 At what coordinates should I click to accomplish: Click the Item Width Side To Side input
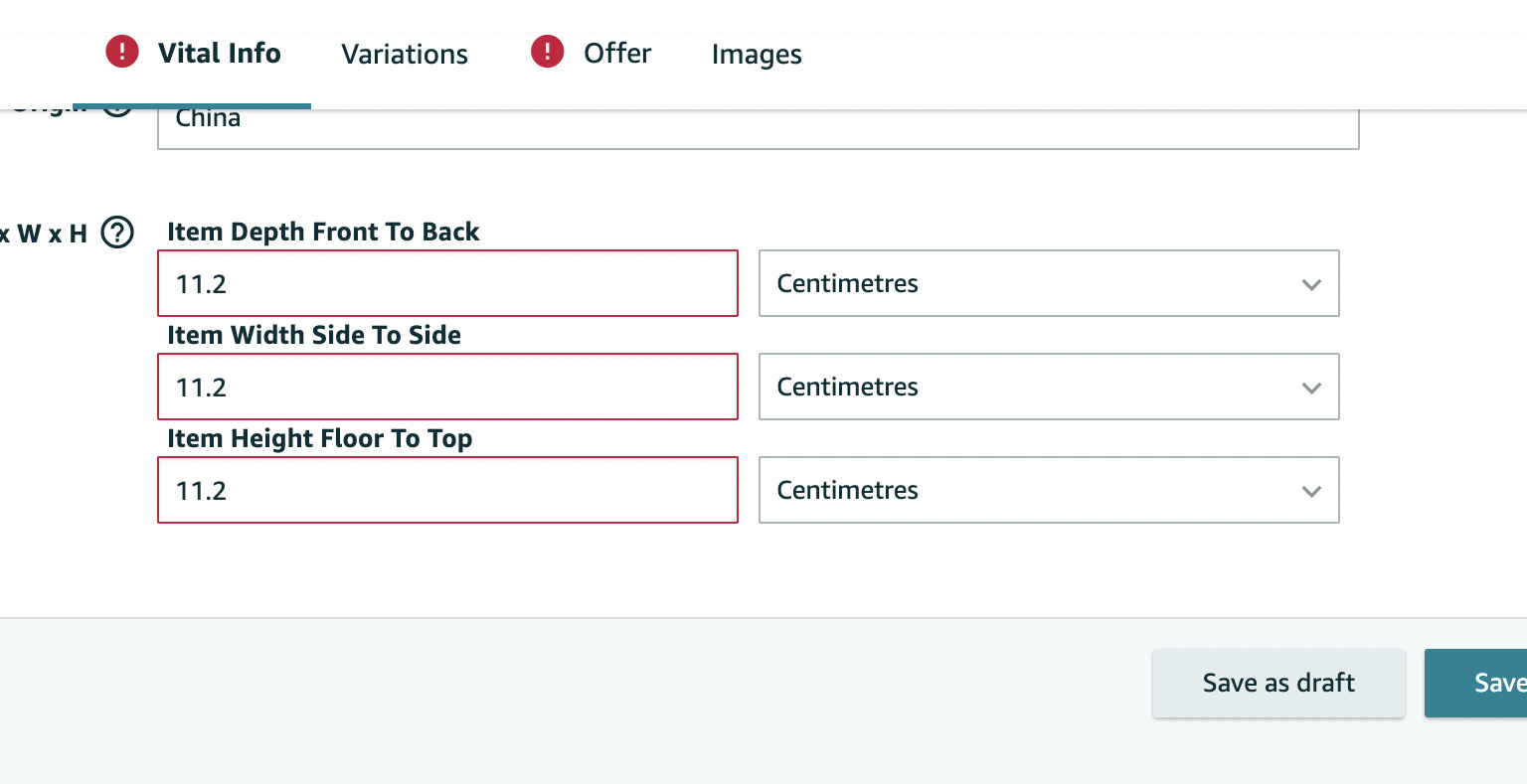(447, 388)
